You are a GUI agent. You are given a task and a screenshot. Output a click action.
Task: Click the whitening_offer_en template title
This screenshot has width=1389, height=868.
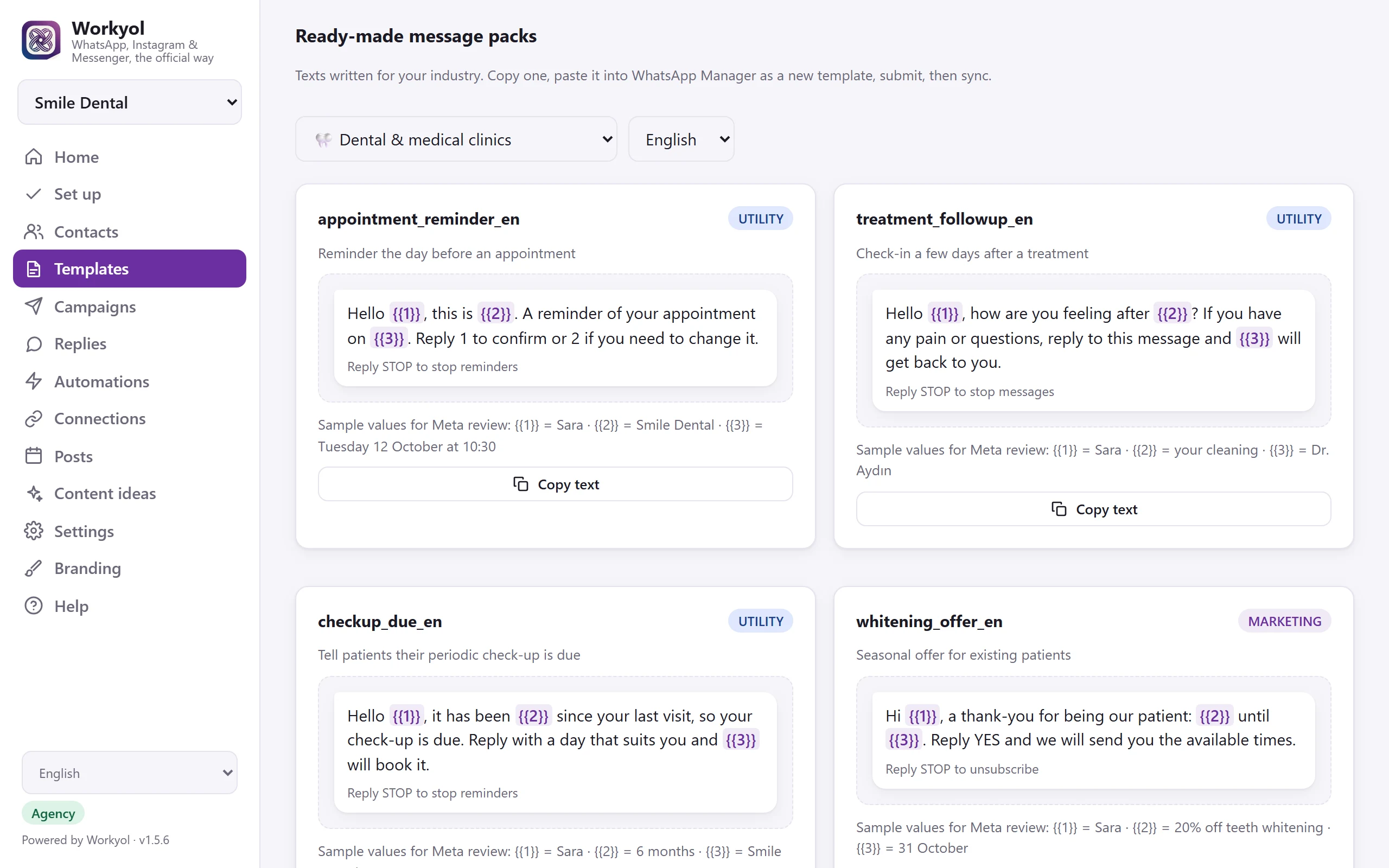point(929,621)
